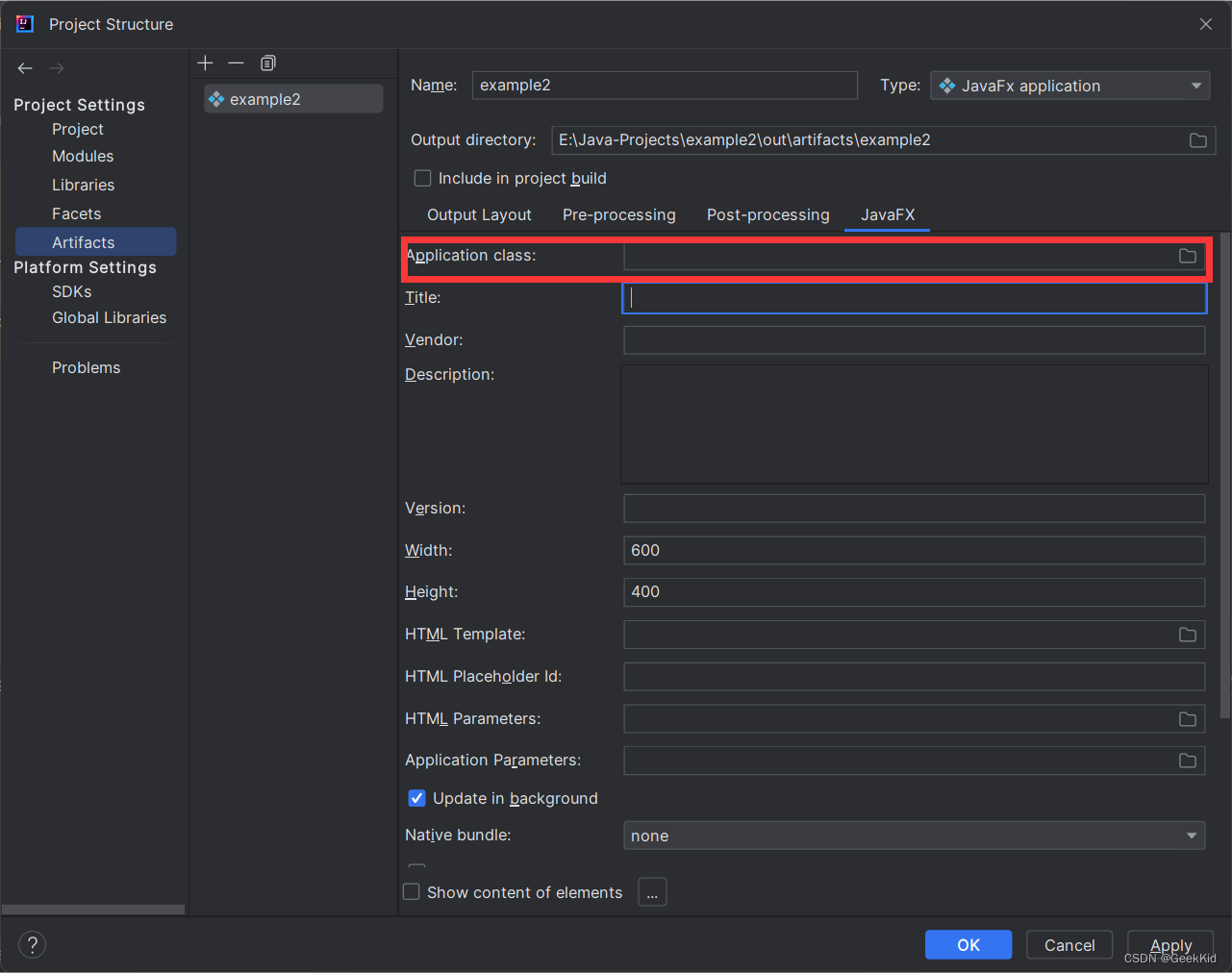This screenshot has height=973, width=1232.
Task: Copy the selected artifact
Action: 268,63
